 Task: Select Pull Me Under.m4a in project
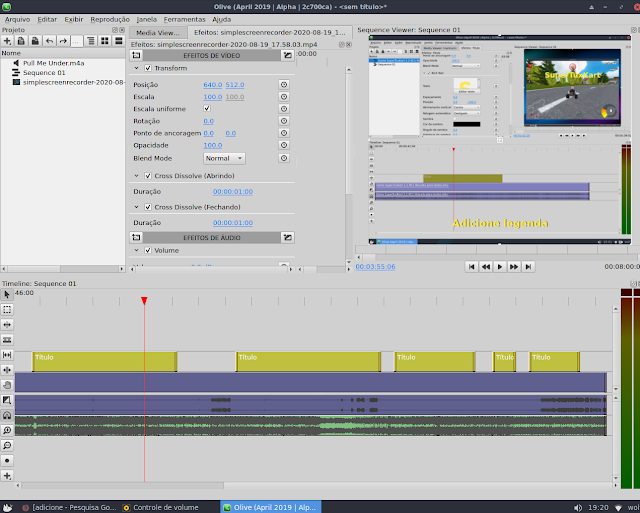click(x=53, y=63)
